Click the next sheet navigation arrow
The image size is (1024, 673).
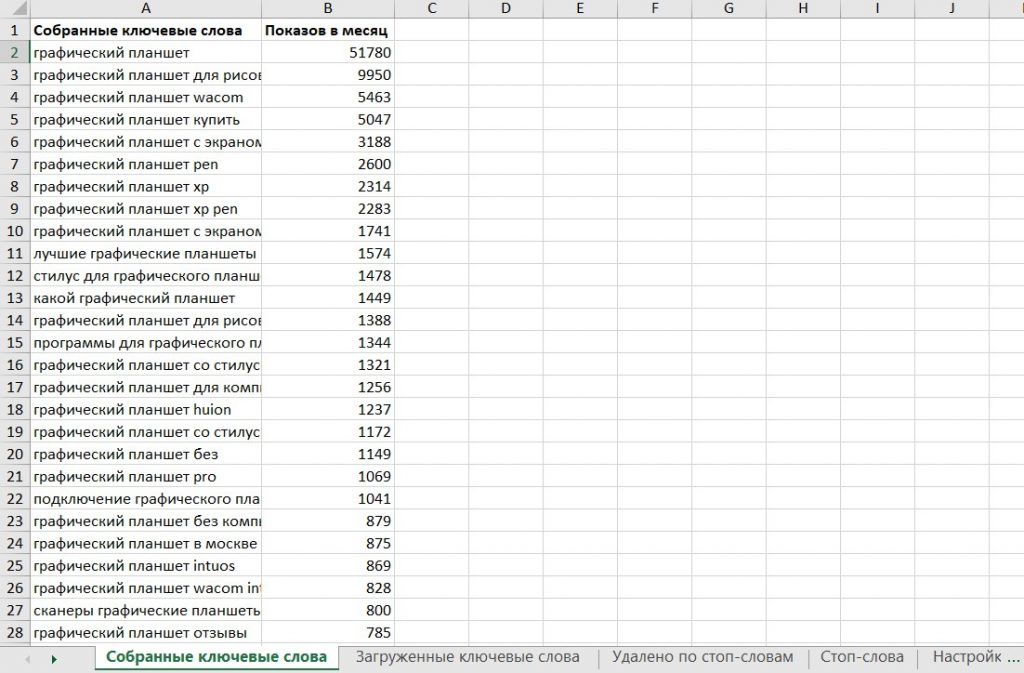coord(53,659)
